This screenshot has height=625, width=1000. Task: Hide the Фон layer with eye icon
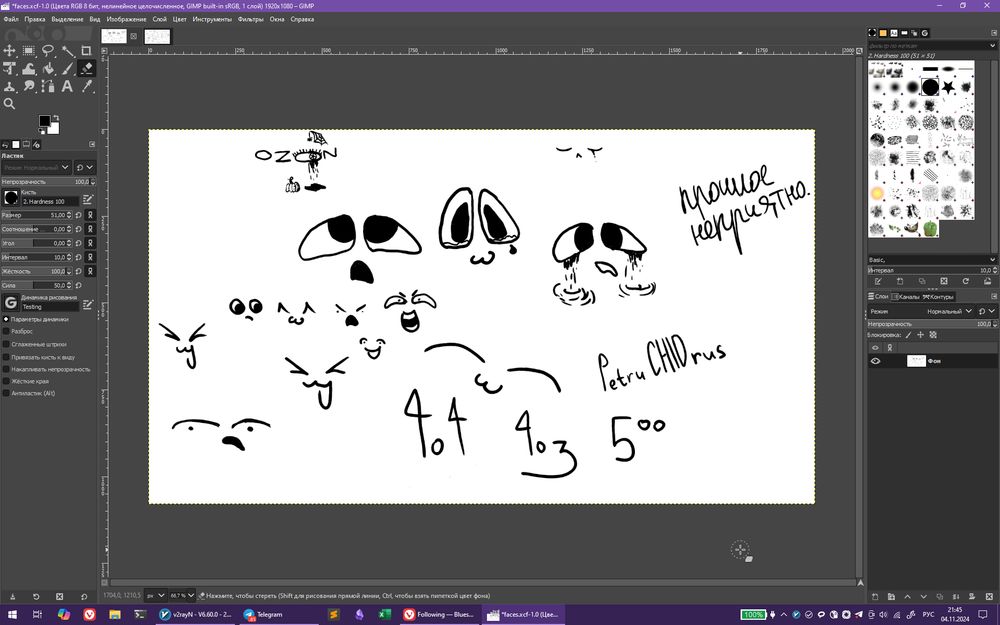coord(876,361)
